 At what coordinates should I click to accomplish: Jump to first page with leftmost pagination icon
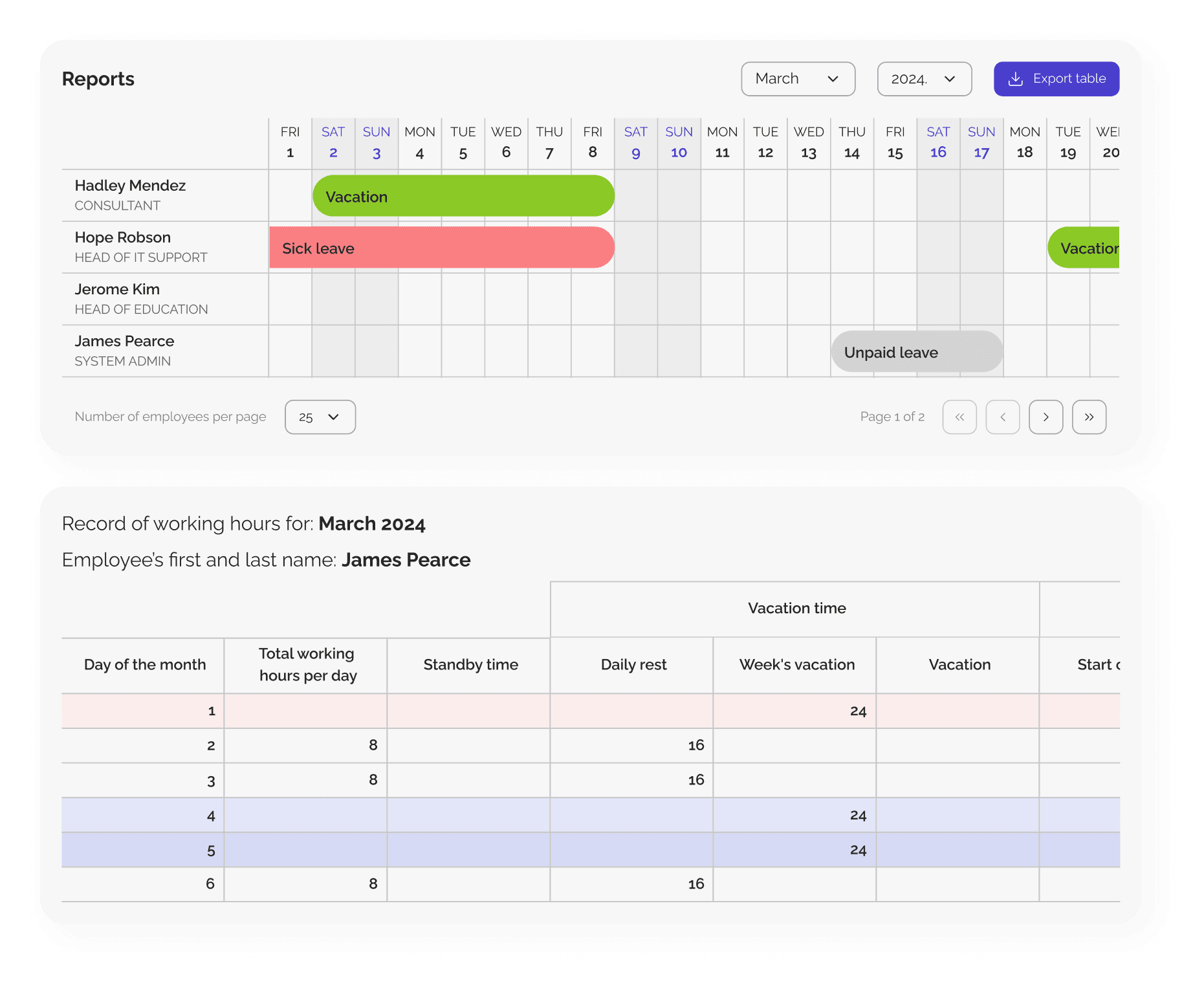(959, 417)
